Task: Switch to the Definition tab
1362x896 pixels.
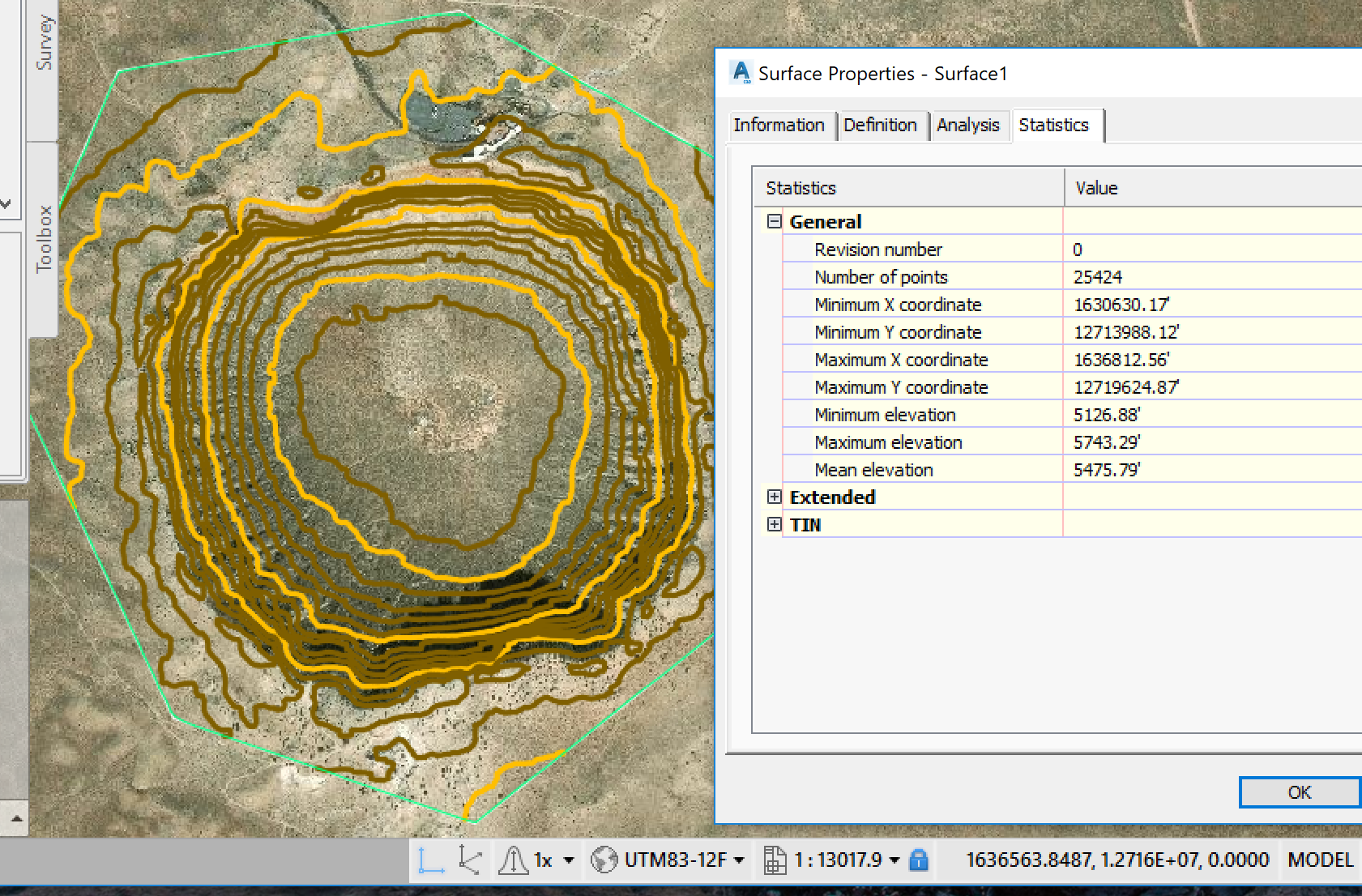Action: coord(880,125)
